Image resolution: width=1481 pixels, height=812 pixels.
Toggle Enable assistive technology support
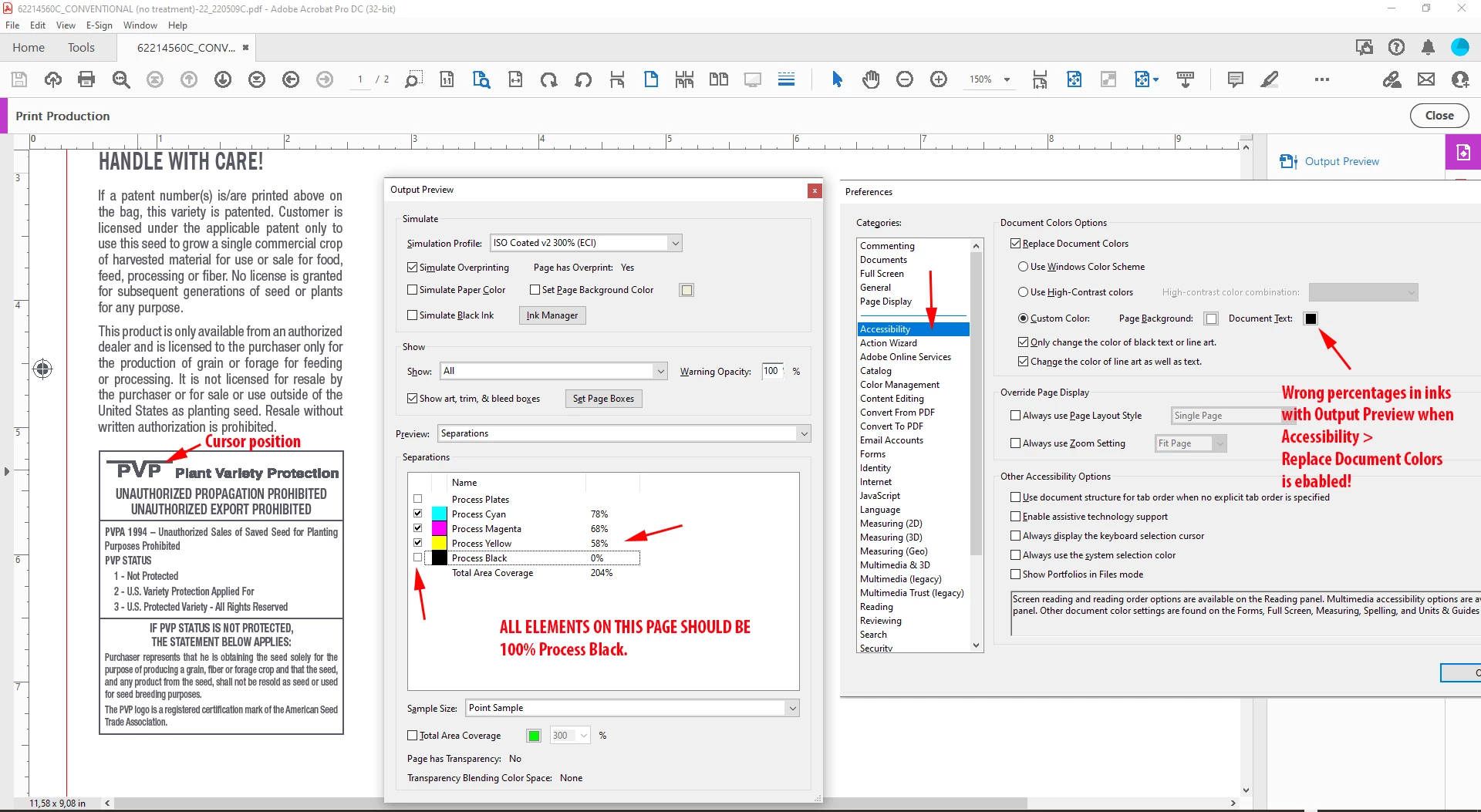click(1016, 517)
